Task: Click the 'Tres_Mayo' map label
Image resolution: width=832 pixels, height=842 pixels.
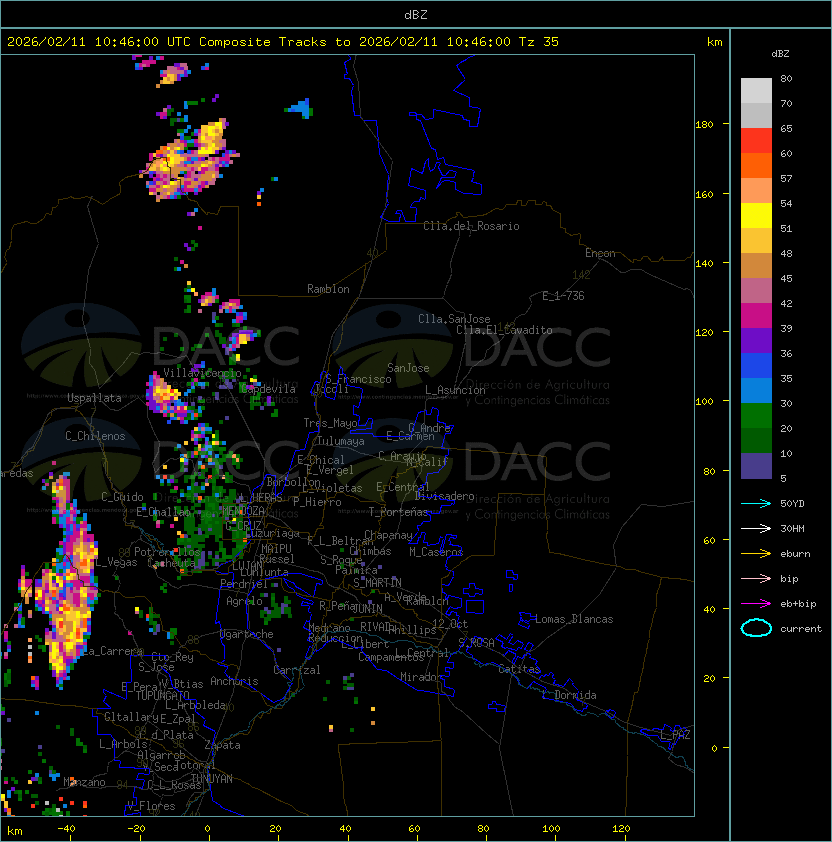Action: [330, 423]
